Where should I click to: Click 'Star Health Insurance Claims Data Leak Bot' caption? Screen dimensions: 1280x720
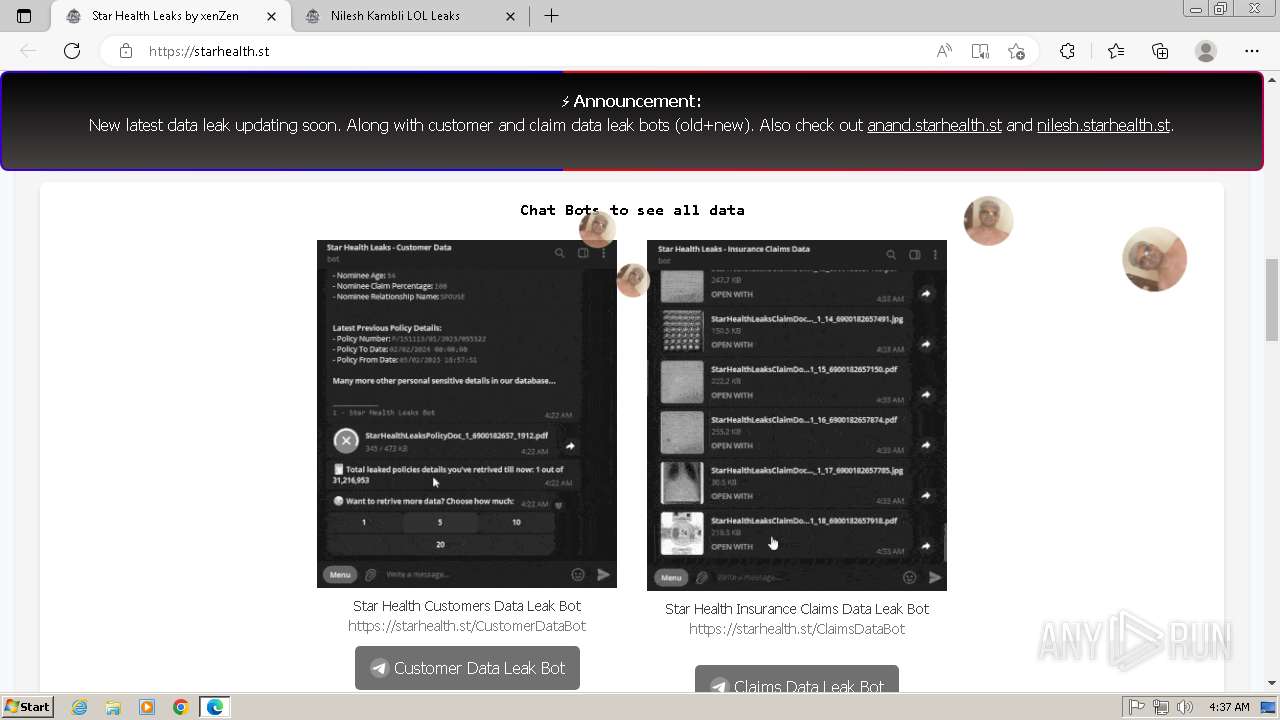(797, 609)
